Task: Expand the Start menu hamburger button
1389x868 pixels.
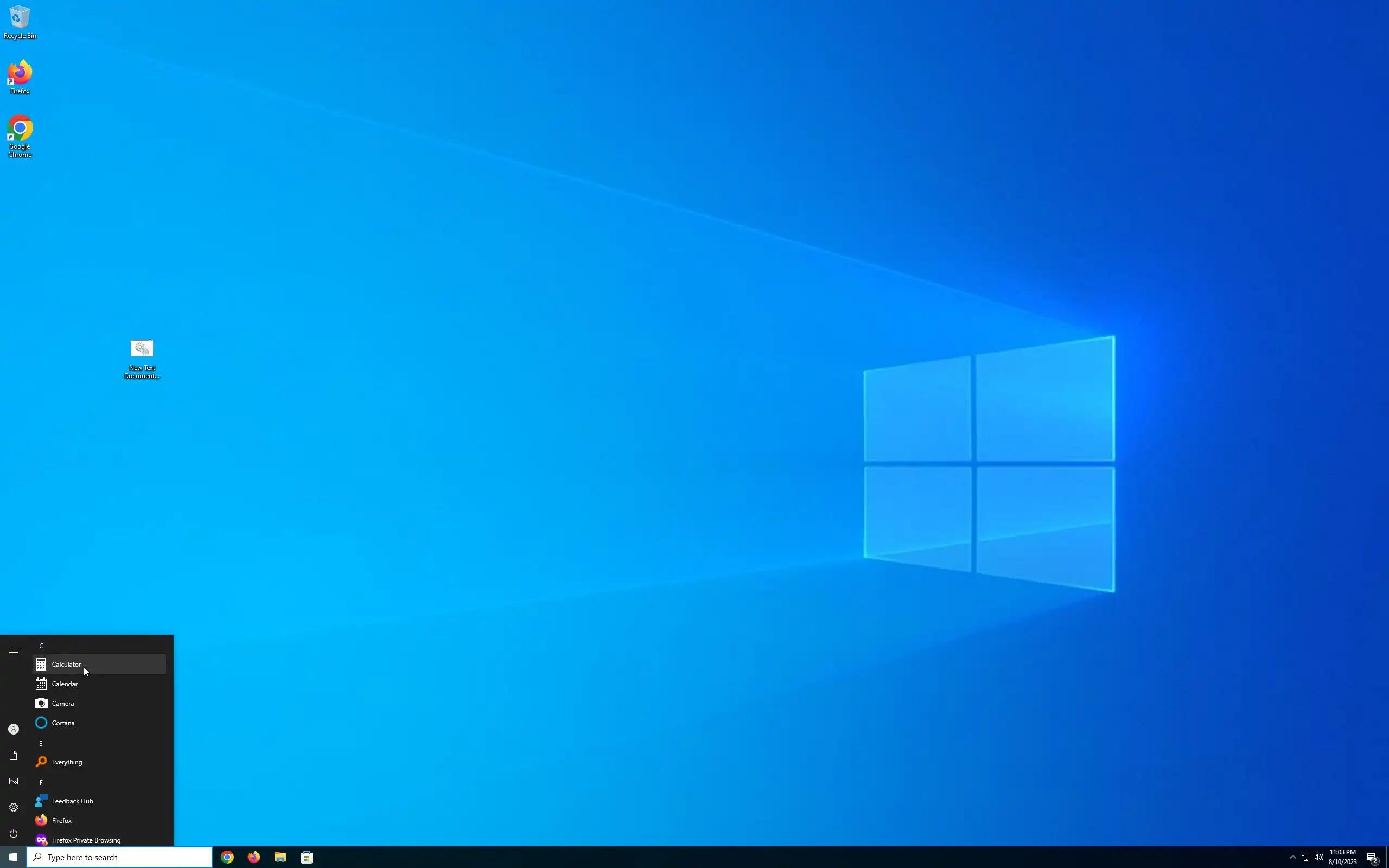Action: [x=13, y=650]
